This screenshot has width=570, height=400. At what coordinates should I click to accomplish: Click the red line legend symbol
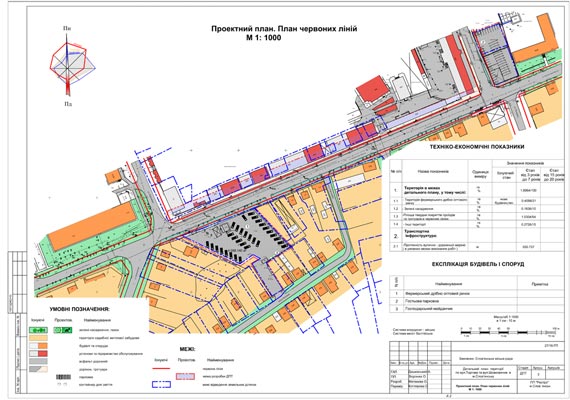(x=161, y=368)
